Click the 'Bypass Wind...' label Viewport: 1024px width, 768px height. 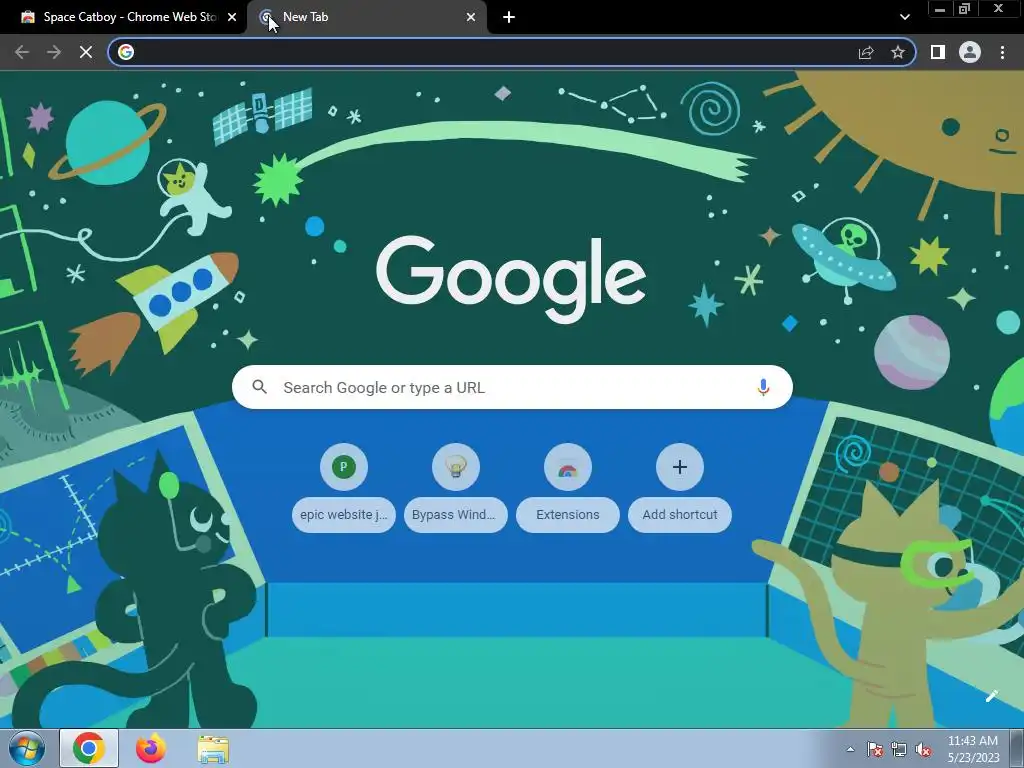point(455,515)
